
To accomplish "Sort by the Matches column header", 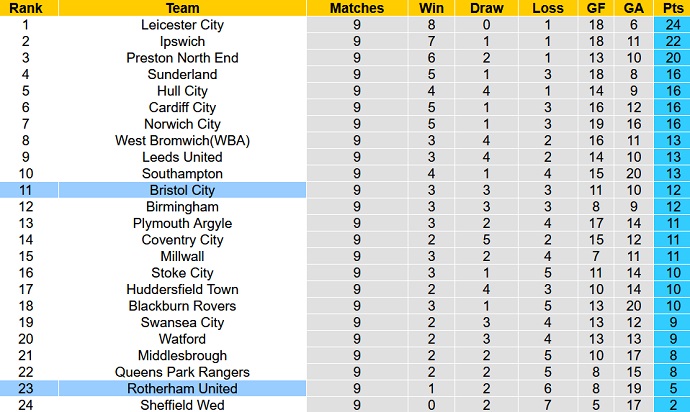I will (357, 8).
